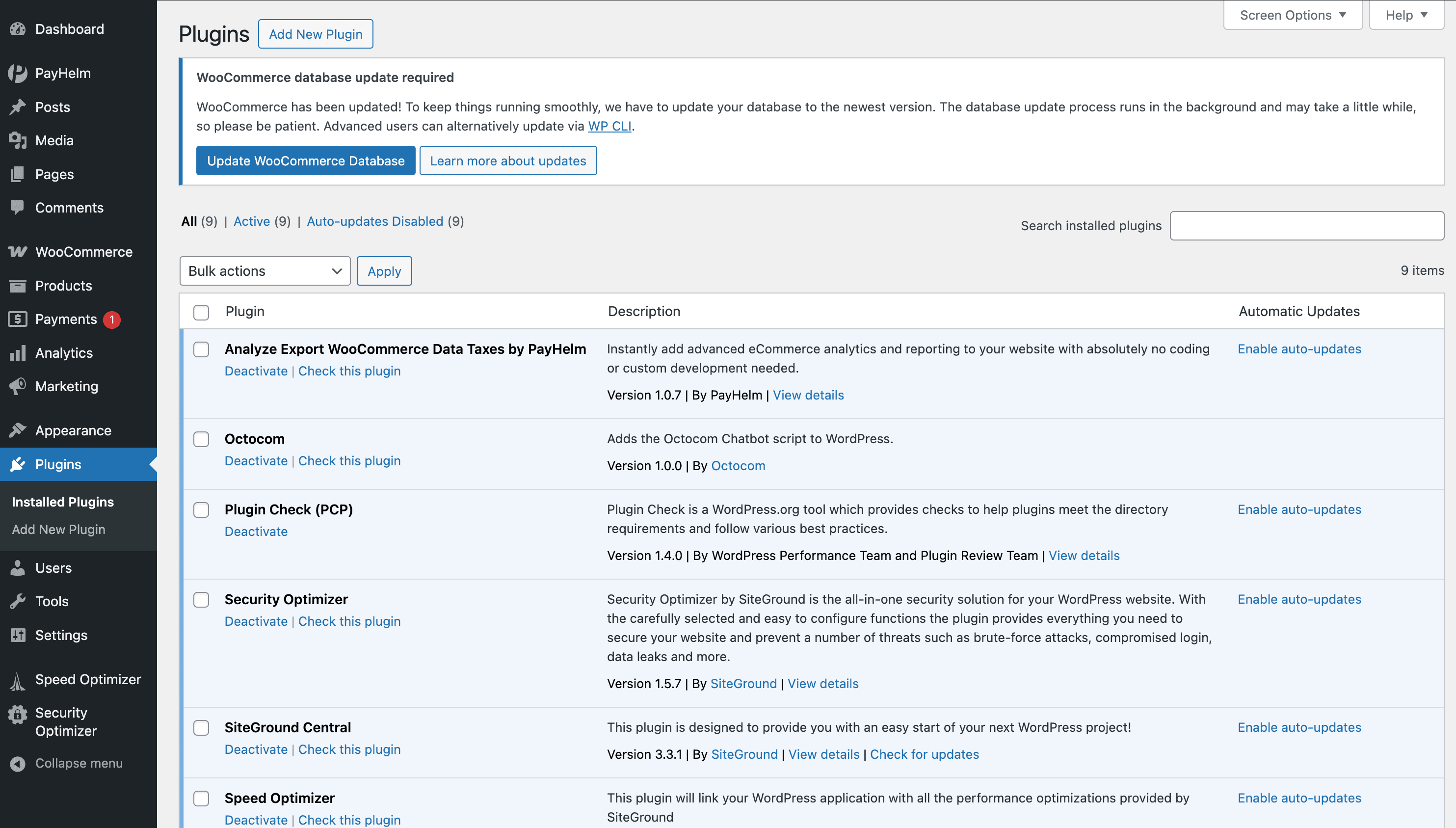Click the Media icon in sidebar

click(x=18, y=140)
